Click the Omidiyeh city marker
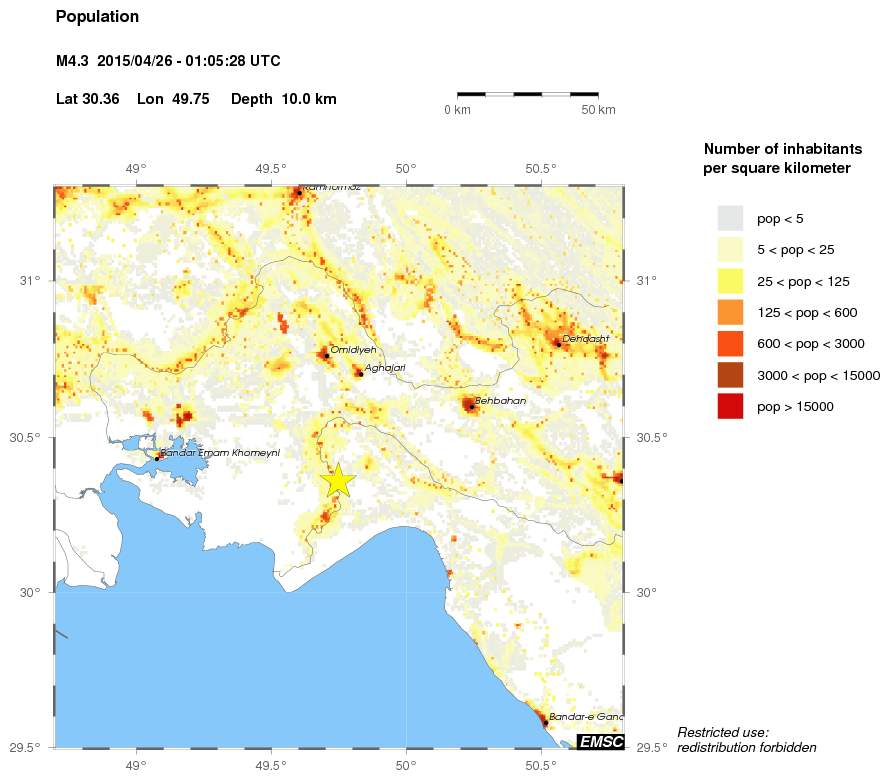Screen dimensions: 890x780 click(326, 355)
